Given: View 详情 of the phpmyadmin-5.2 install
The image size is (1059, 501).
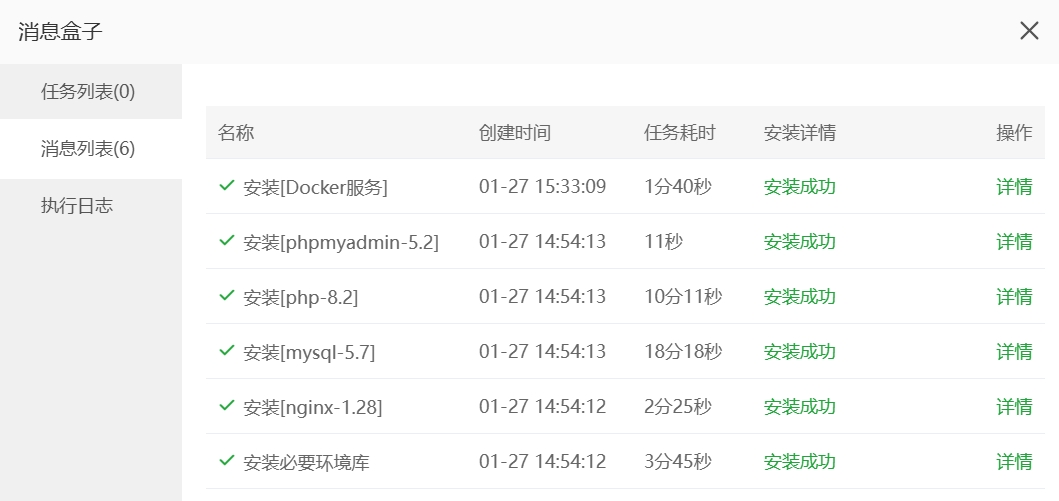Looking at the screenshot, I should tap(1014, 242).
